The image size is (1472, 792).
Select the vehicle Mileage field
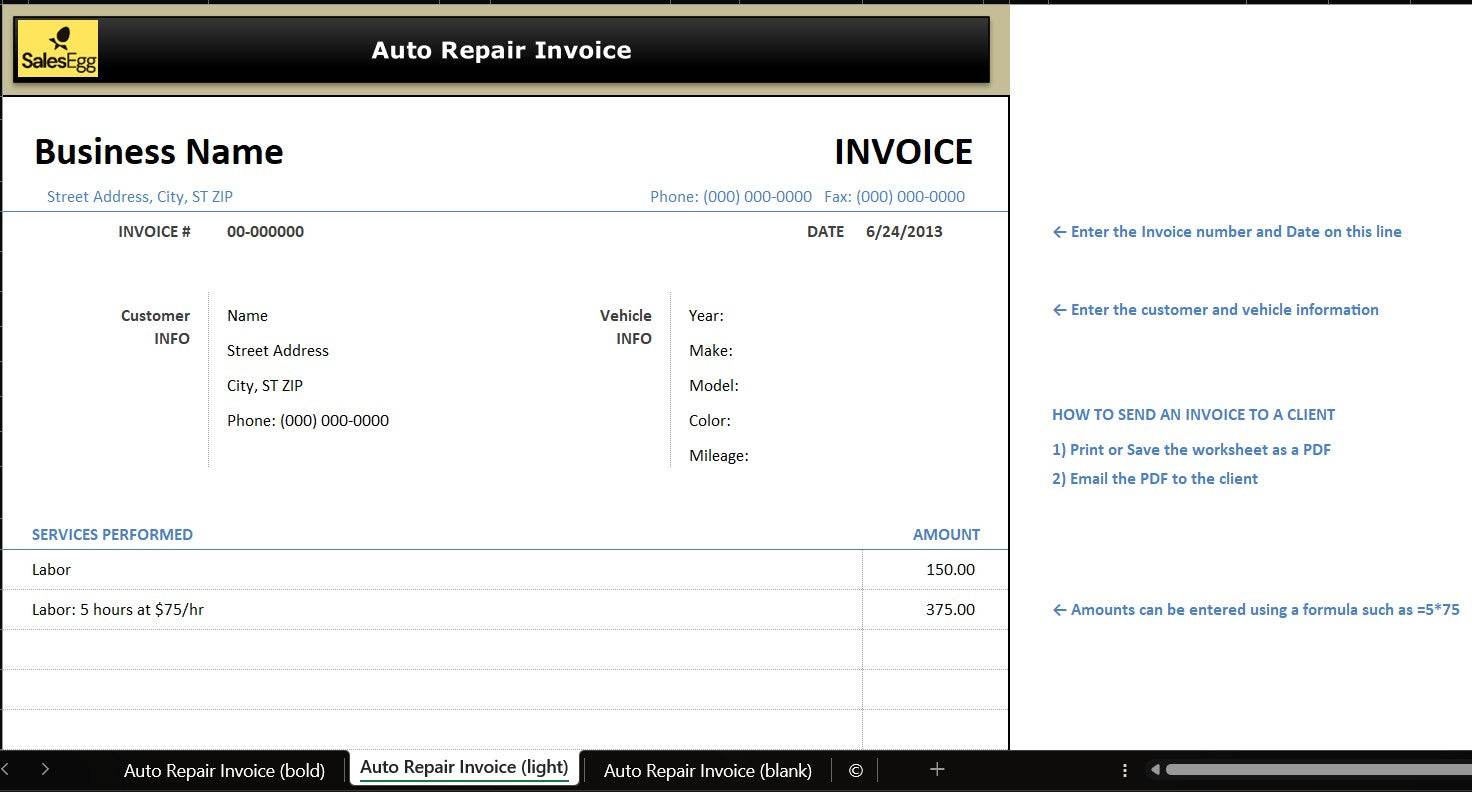coord(718,456)
